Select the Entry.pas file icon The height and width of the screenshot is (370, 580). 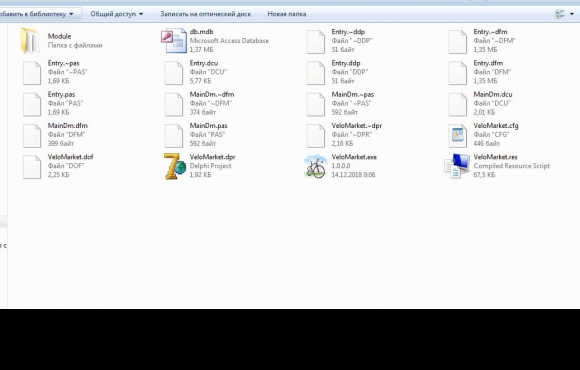tap(32, 104)
